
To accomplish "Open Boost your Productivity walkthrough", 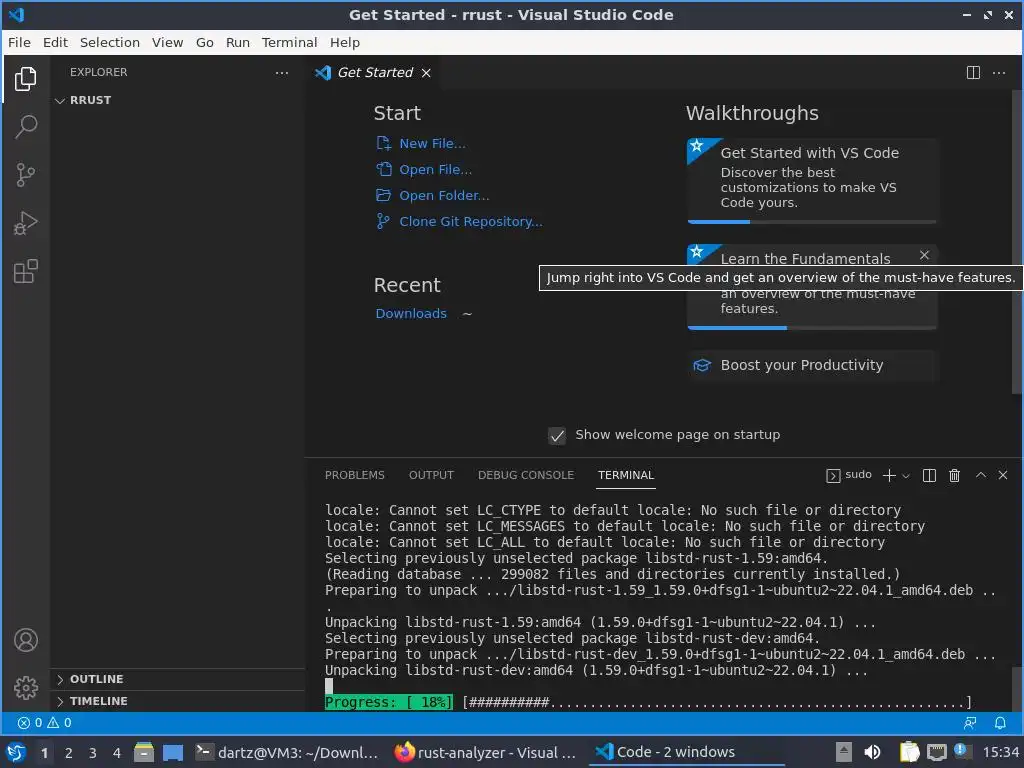I will [x=812, y=366].
